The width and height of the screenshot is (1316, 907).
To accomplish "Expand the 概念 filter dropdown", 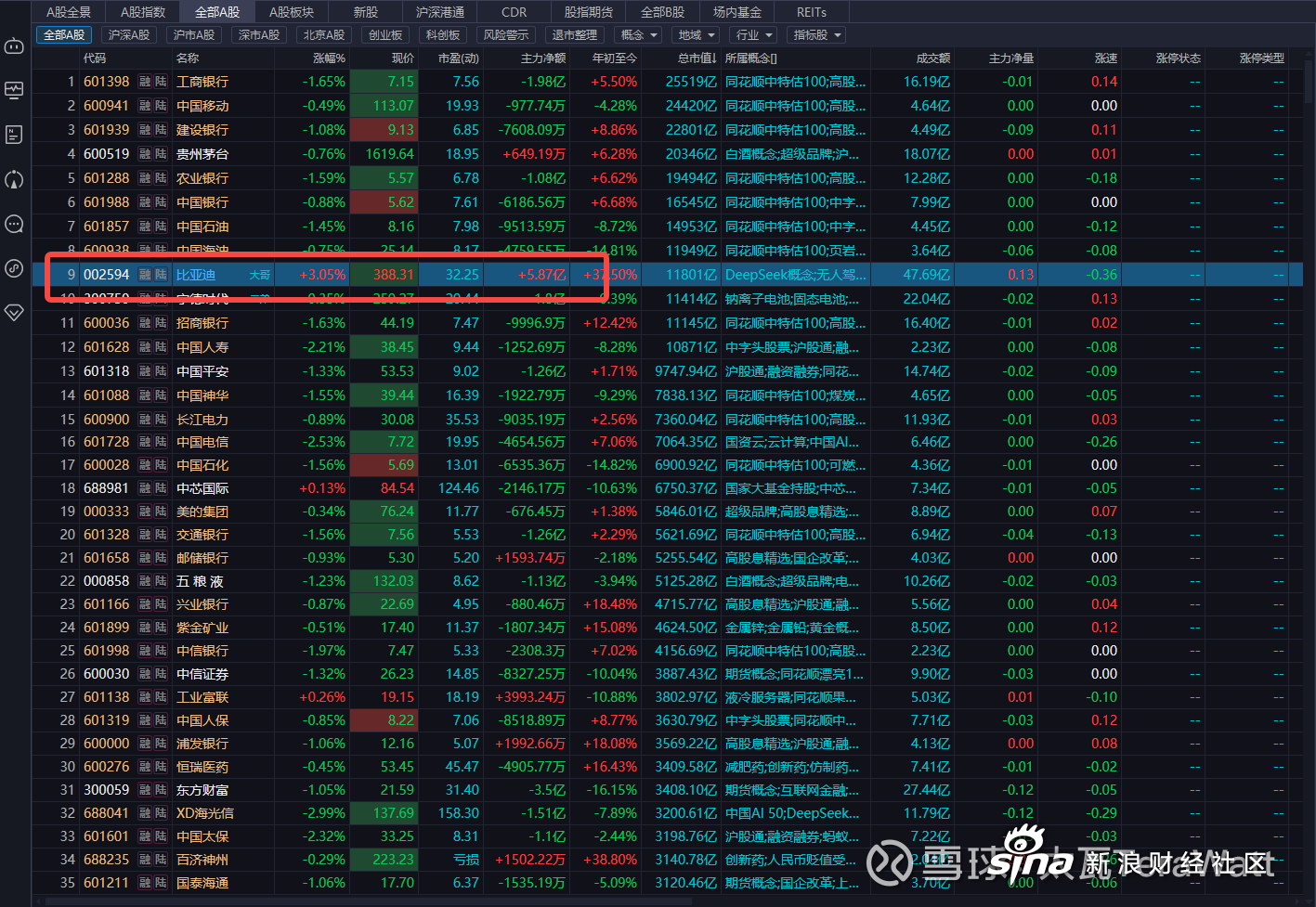I will coord(639,35).
